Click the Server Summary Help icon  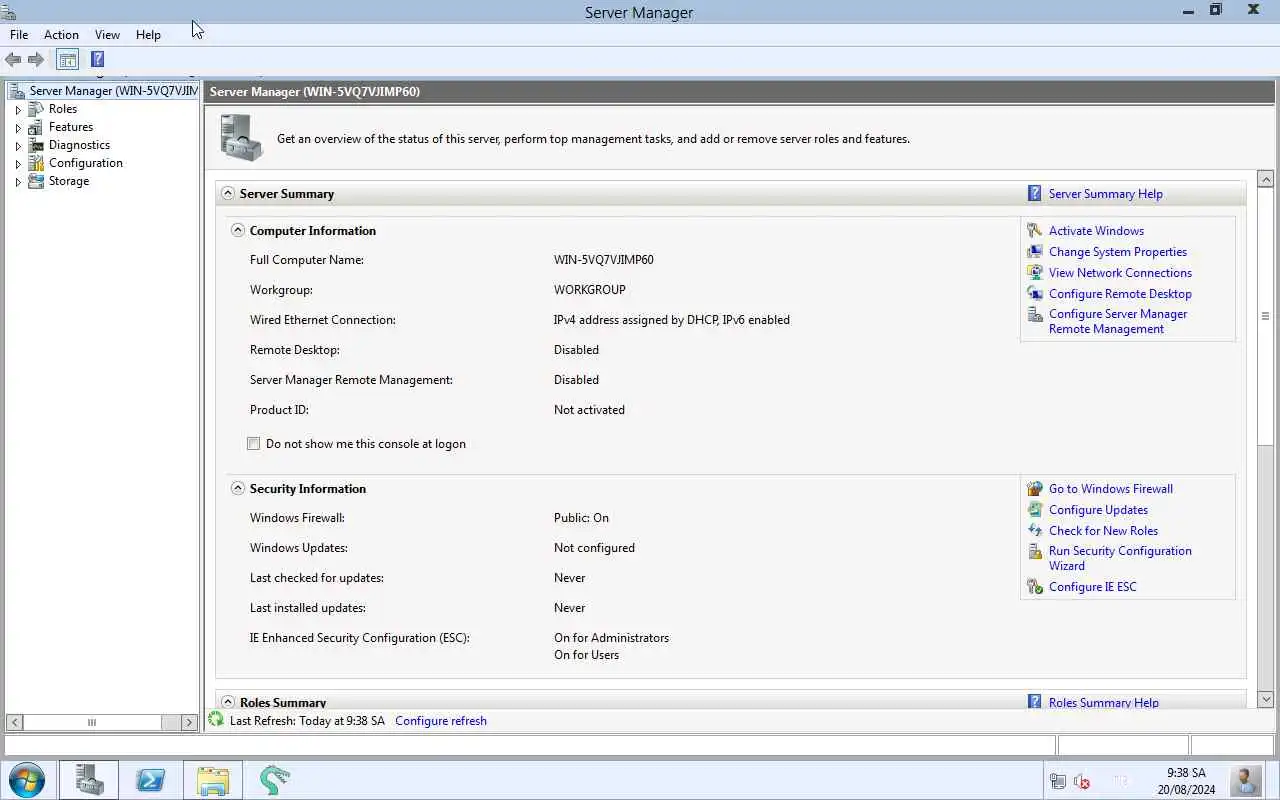(x=1035, y=194)
